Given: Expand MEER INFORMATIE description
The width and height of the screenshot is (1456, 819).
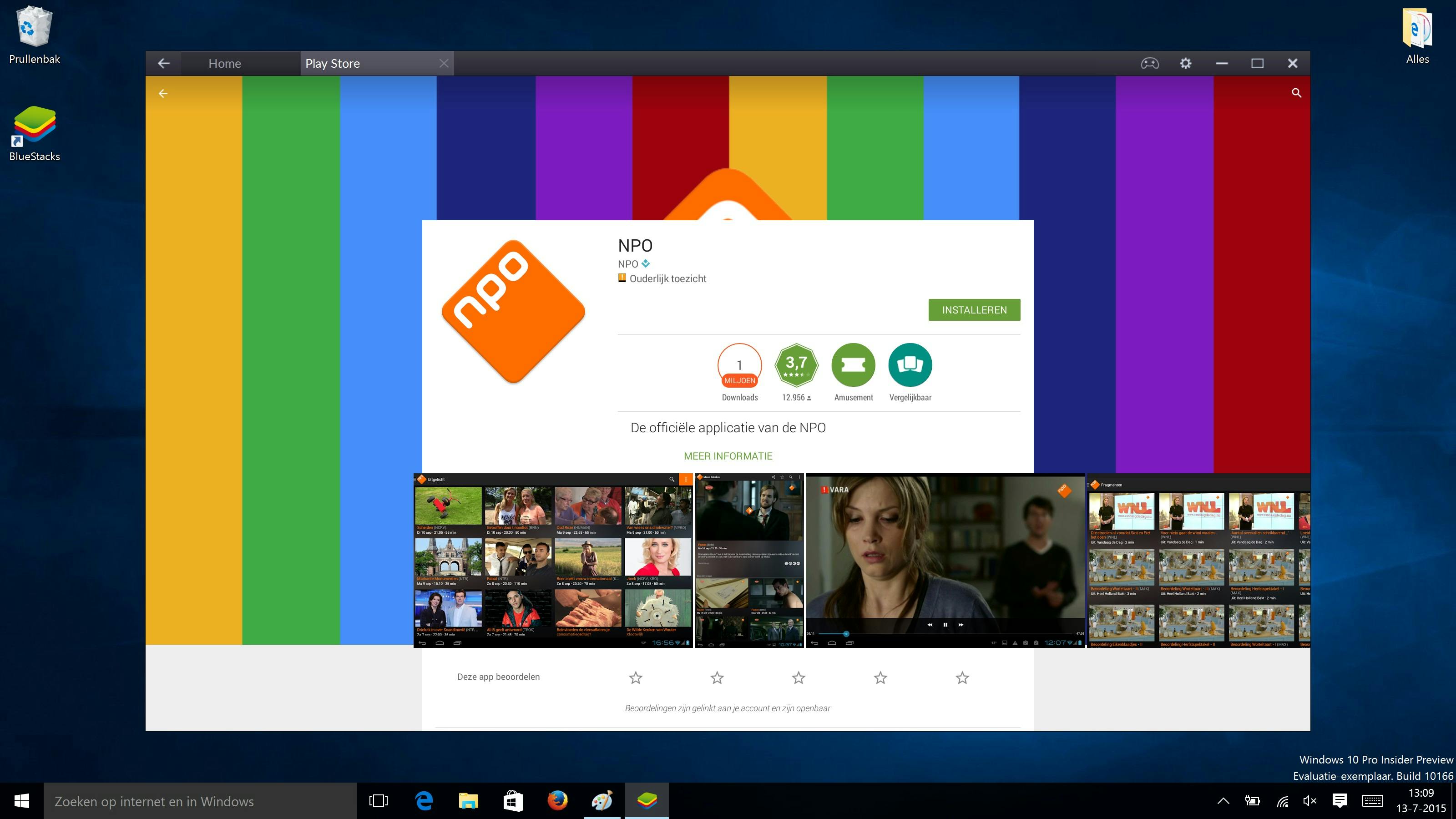Looking at the screenshot, I should point(728,455).
